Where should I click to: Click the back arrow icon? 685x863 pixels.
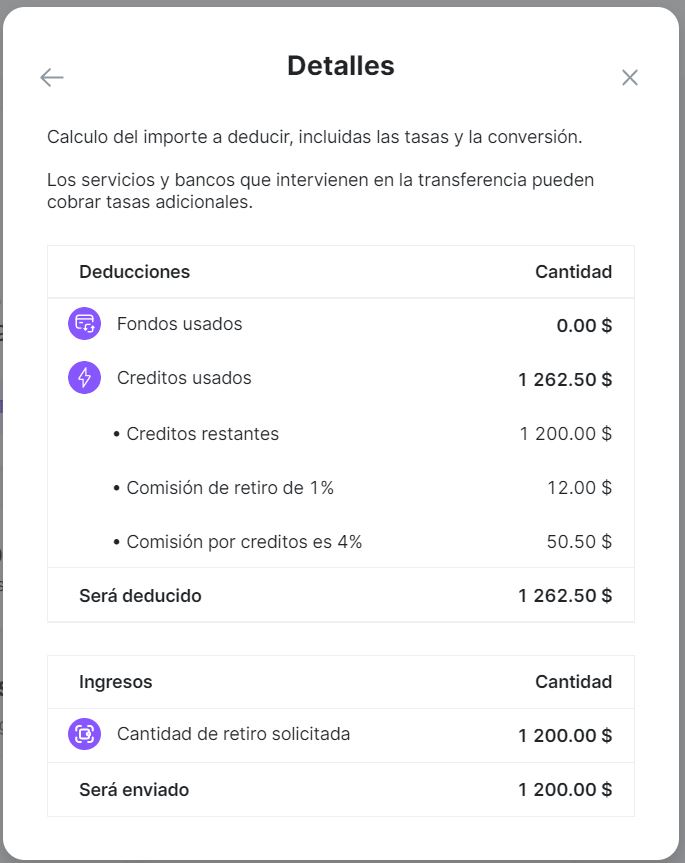tap(52, 78)
